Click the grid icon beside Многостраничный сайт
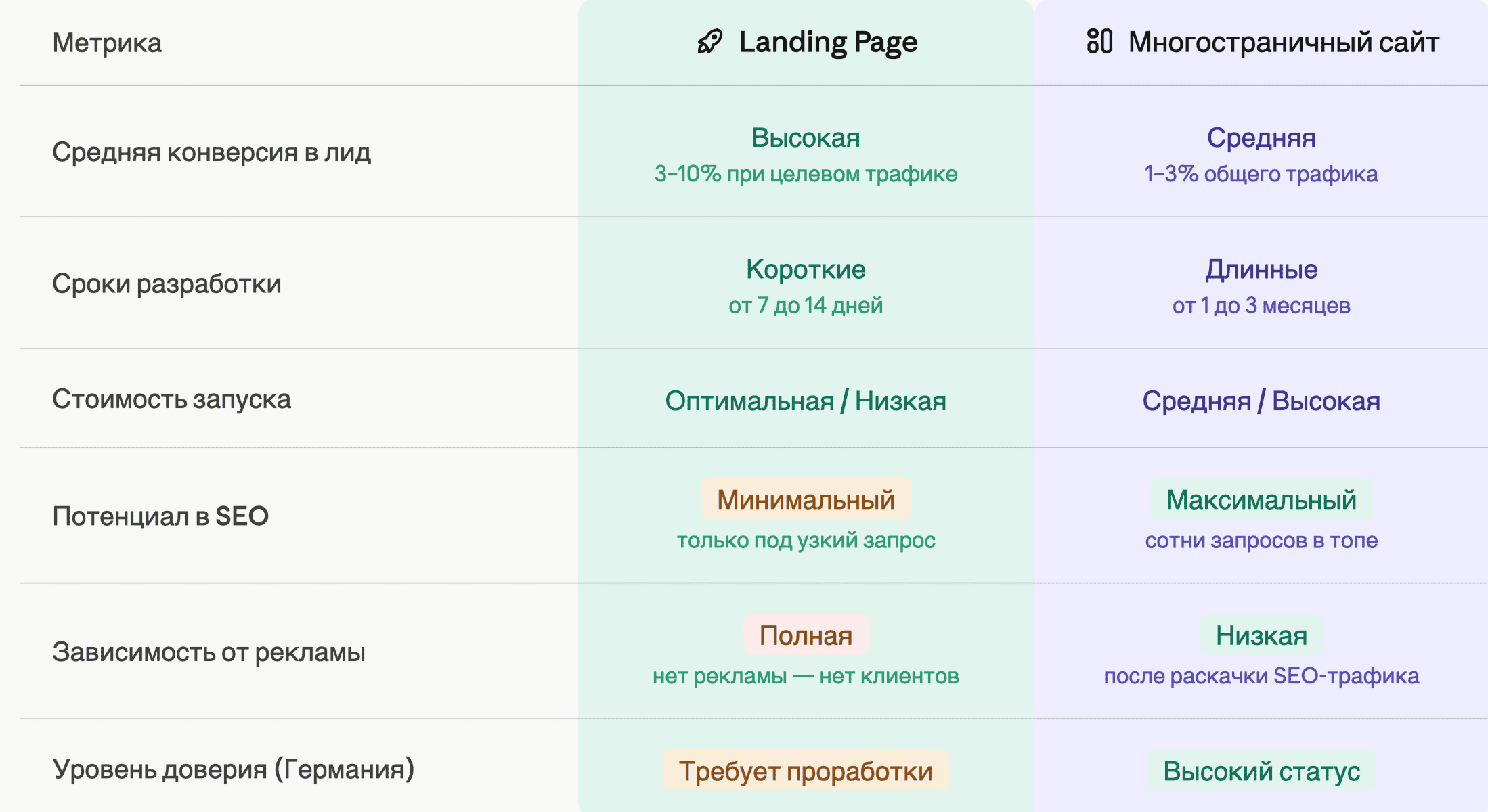The image size is (1488, 812). click(x=1099, y=41)
